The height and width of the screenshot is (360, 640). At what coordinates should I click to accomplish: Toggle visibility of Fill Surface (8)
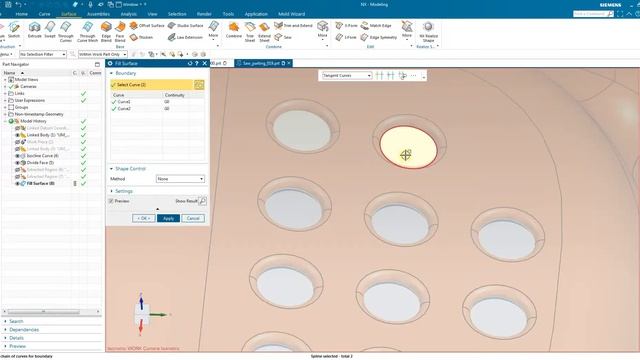pos(18,184)
